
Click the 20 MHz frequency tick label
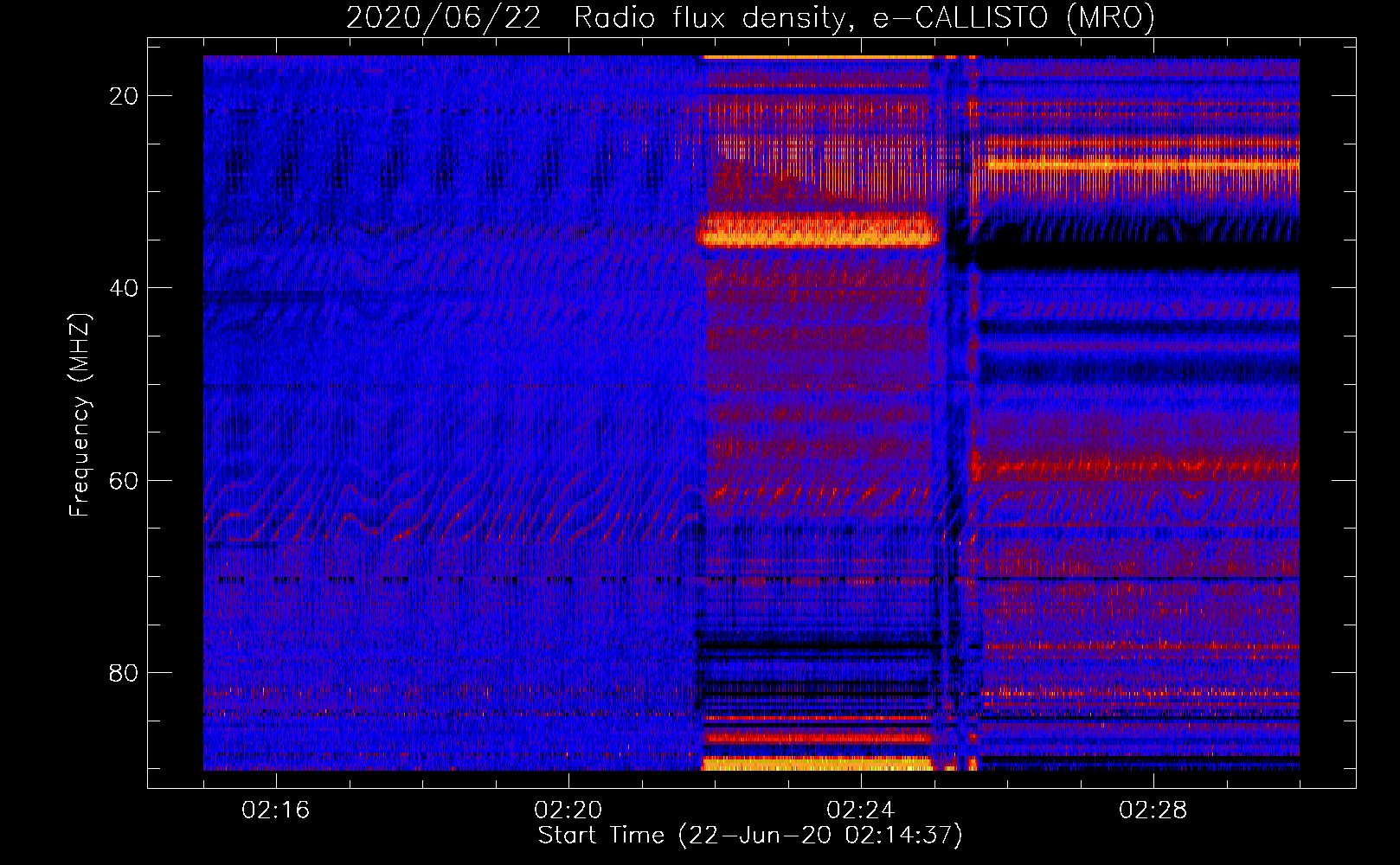coord(124,96)
